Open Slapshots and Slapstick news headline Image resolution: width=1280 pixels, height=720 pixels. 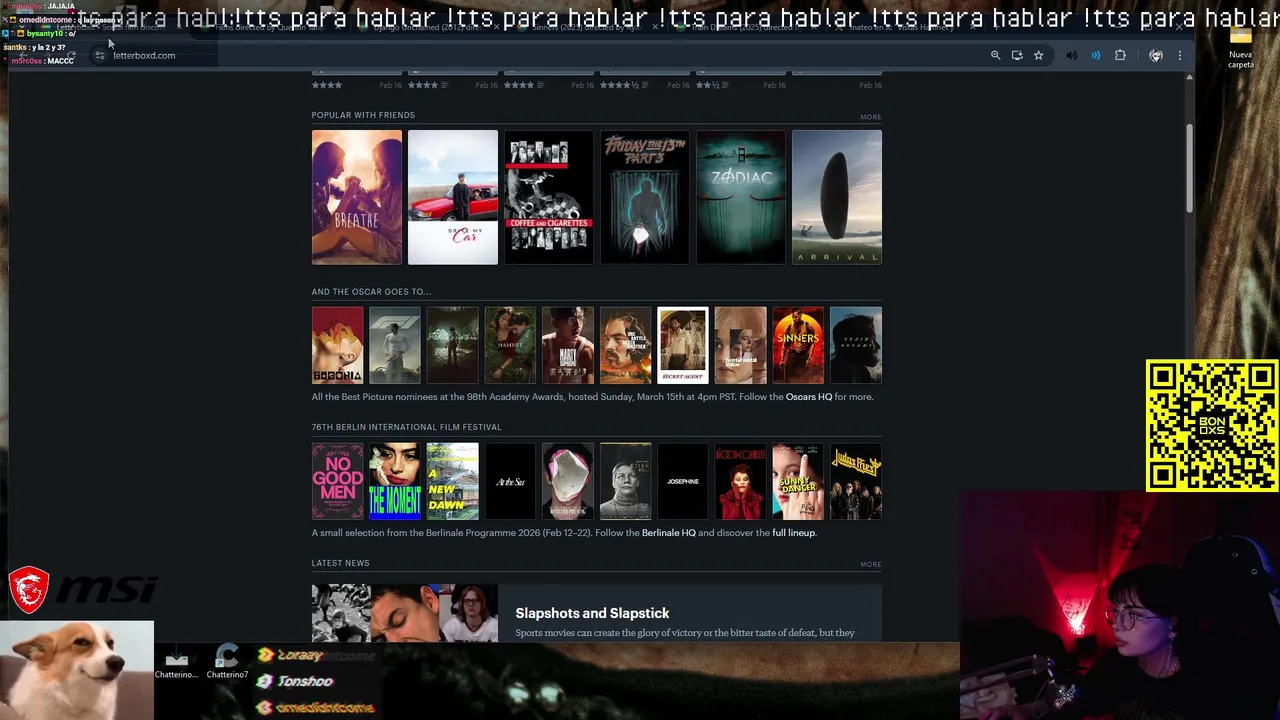[x=592, y=613]
